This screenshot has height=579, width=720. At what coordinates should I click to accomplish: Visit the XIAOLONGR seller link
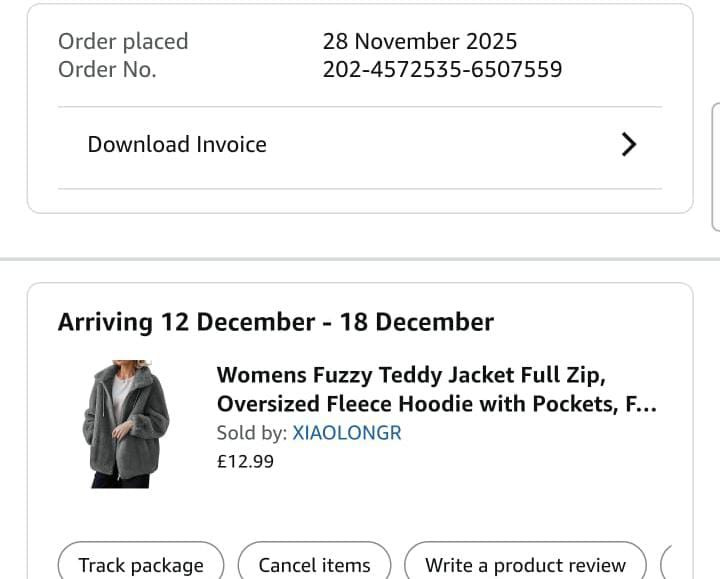(x=346, y=433)
